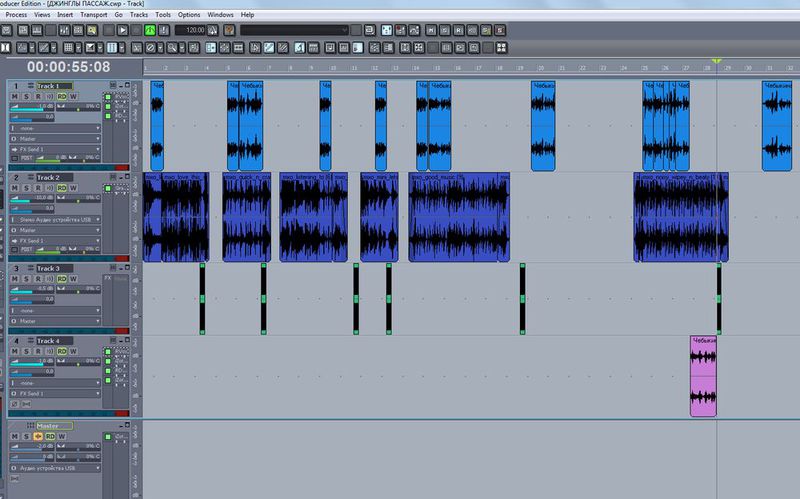Image resolution: width=800 pixels, height=499 pixels.
Task: Click the yellow magnifier icon in the top toolbar
Action: tap(92, 30)
